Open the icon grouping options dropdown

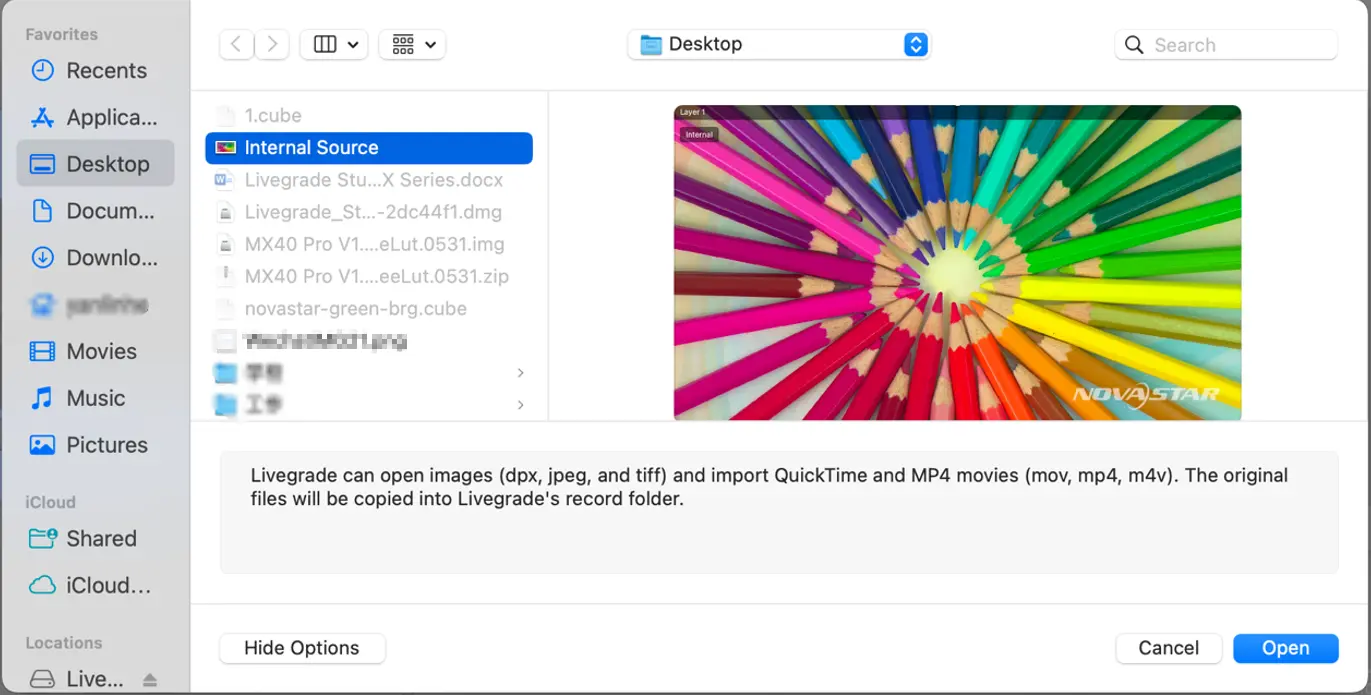[413, 44]
